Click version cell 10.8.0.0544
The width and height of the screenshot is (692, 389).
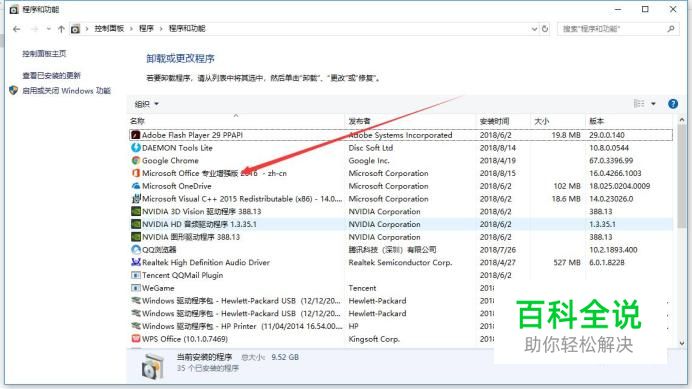click(x=609, y=148)
